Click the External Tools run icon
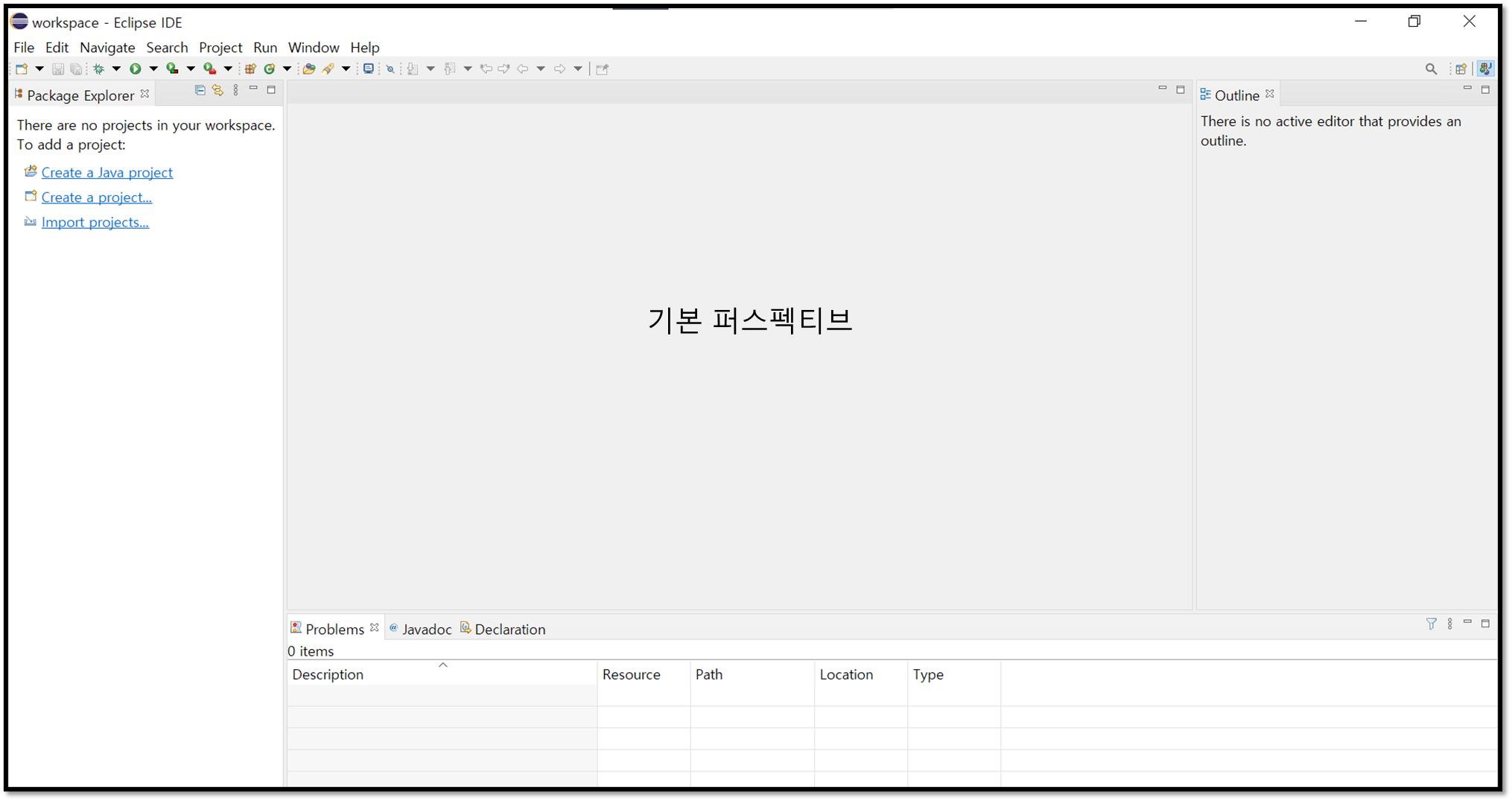 210,69
